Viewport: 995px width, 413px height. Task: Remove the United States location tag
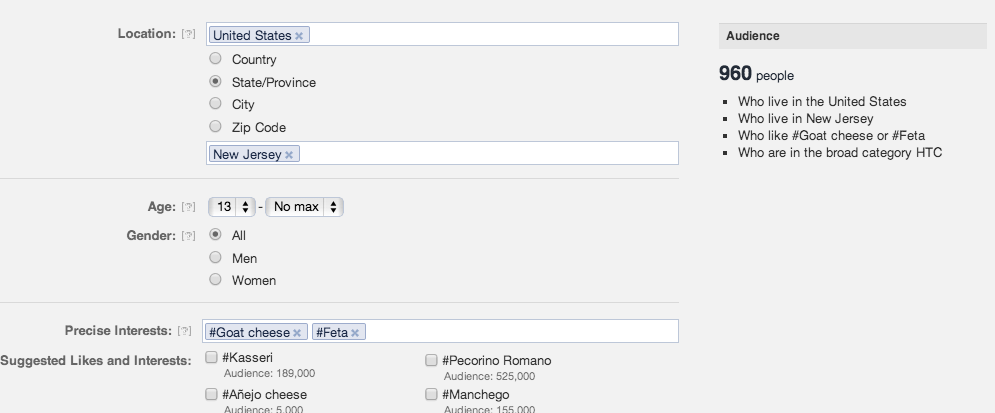(299, 36)
